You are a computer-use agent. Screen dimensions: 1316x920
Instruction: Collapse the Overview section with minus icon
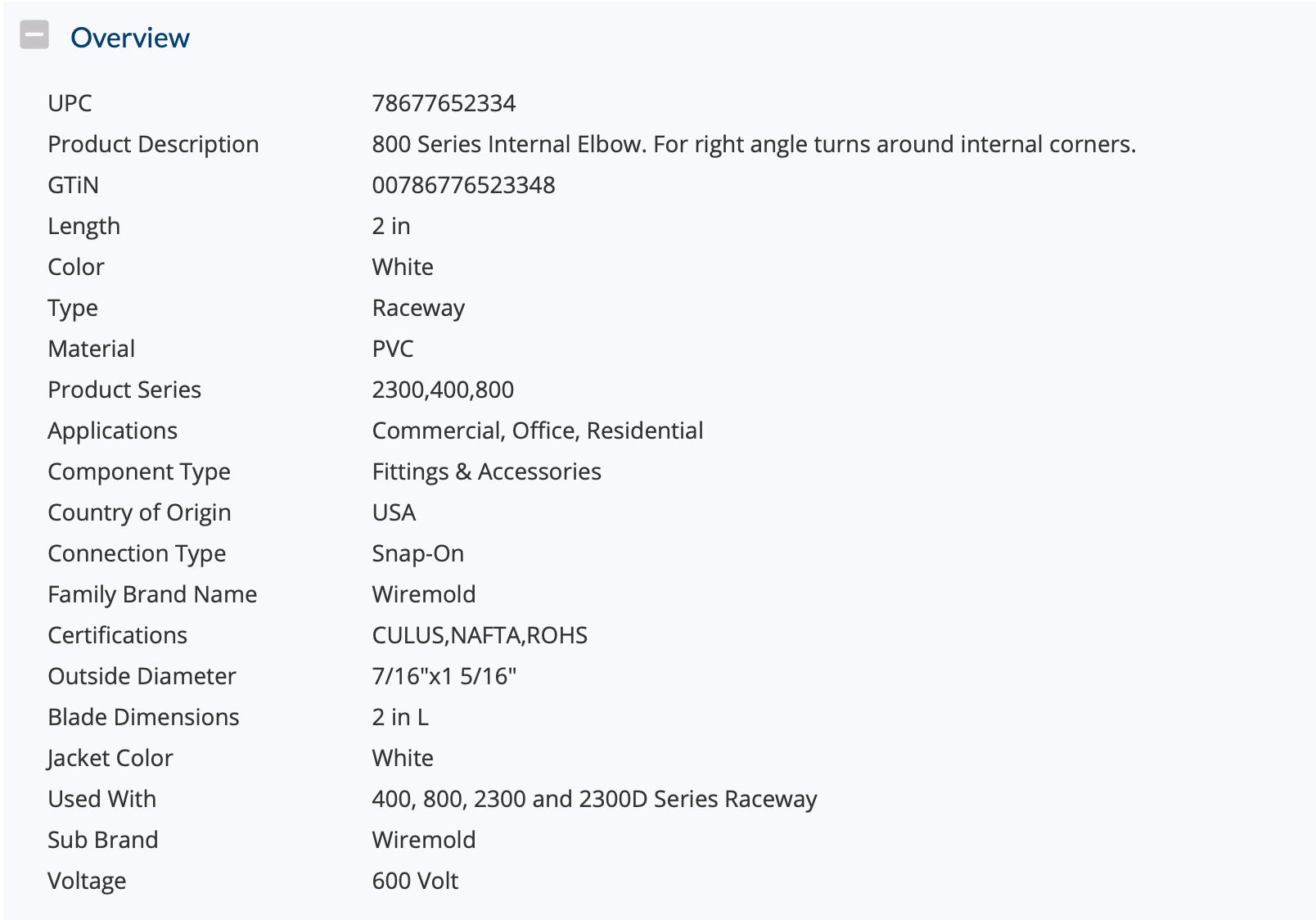coord(34,35)
